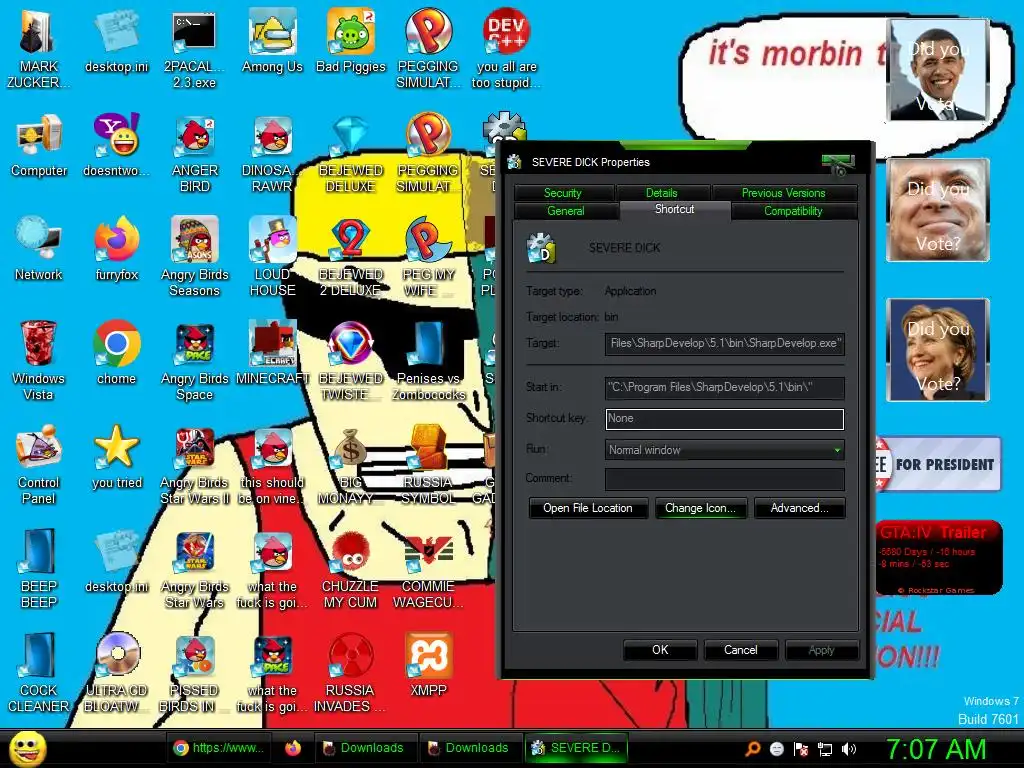Open the Bad Piggies desktop shortcut

pos(351,41)
